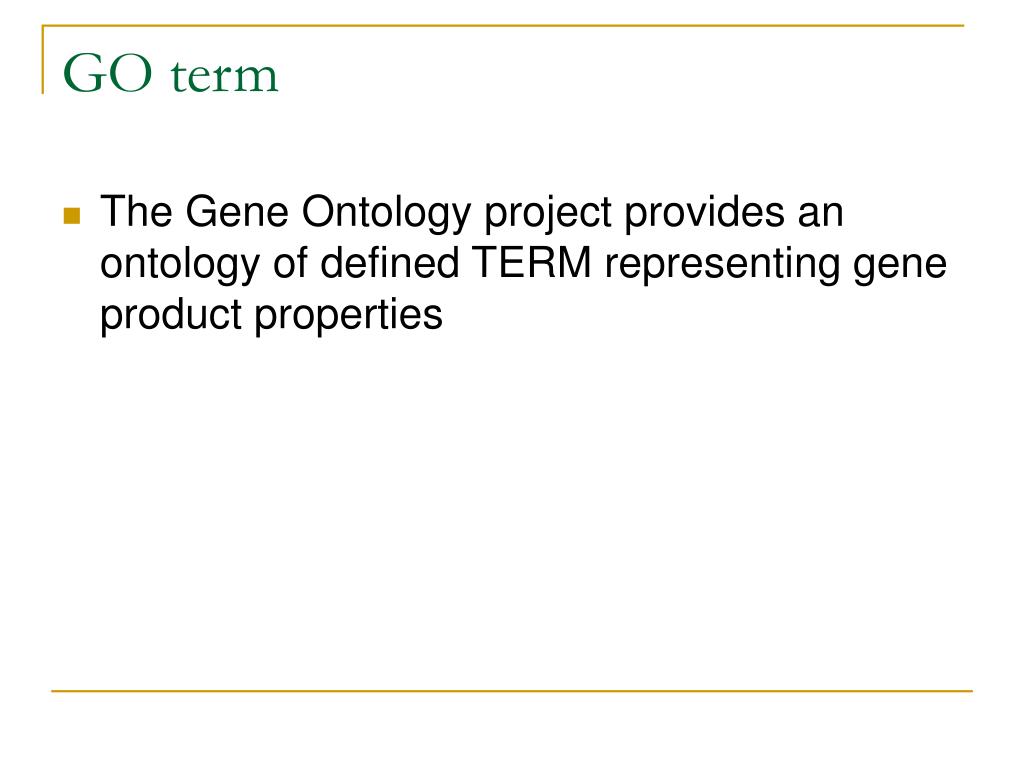Click the gold border line above title
The height and width of the screenshot is (768, 1024).
point(503,26)
